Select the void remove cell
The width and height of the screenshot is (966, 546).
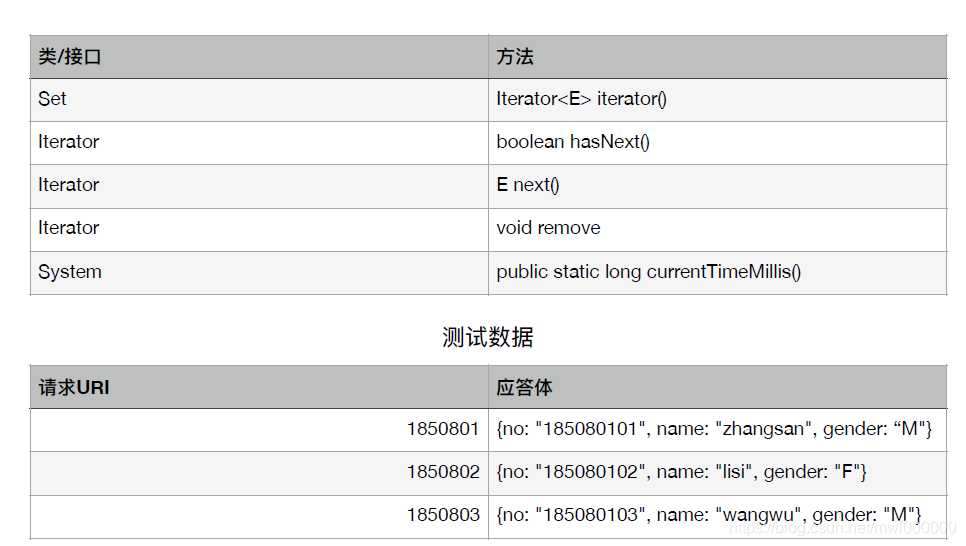(x=718, y=229)
